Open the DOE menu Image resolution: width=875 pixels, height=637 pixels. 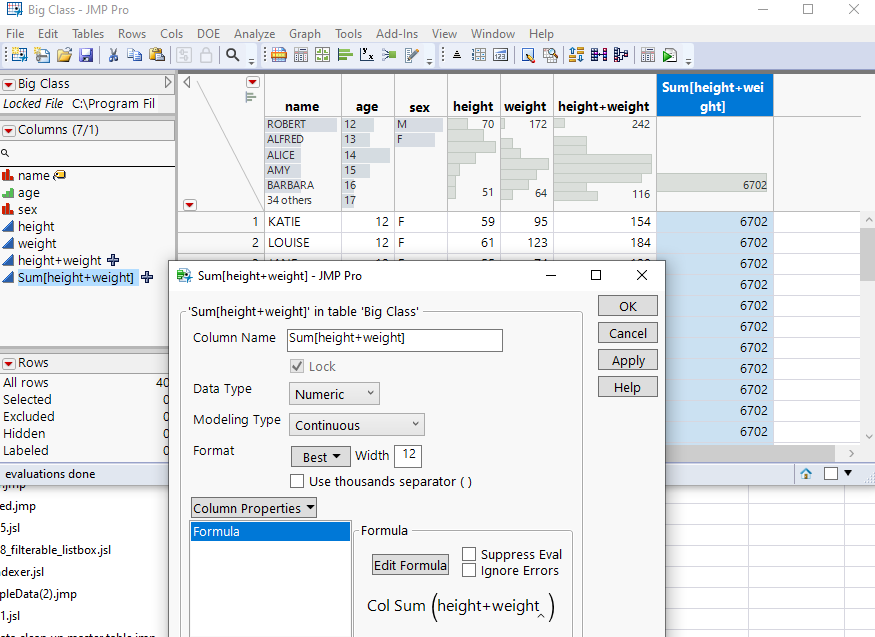pos(208,33)
